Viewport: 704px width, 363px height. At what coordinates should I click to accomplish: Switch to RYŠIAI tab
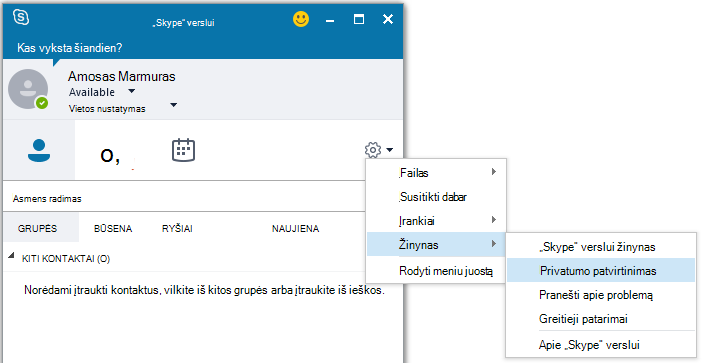(177, 228)
